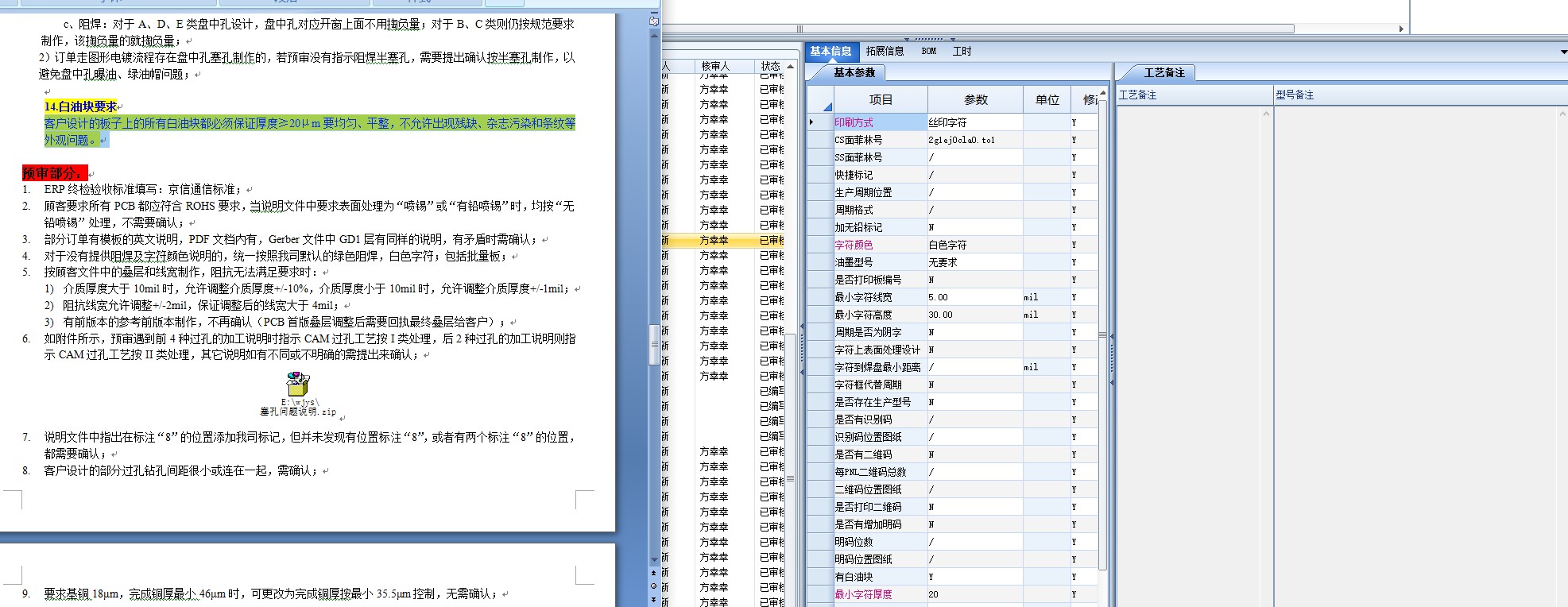Click 白色字符 value cell
This screenshot has width=1568, height=607.
point(975,245)
